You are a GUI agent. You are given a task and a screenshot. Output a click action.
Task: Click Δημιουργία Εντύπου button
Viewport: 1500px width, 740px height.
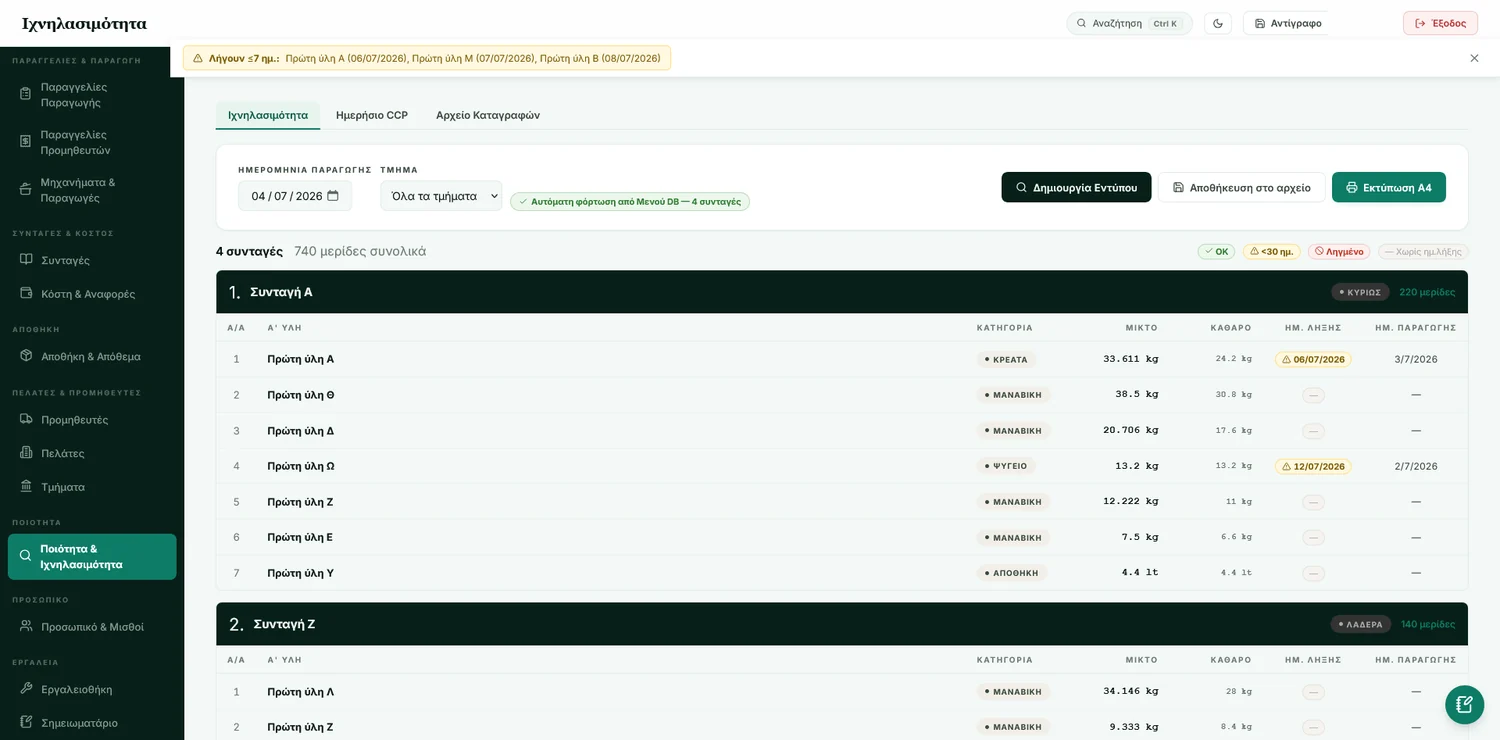(1076, 187)
